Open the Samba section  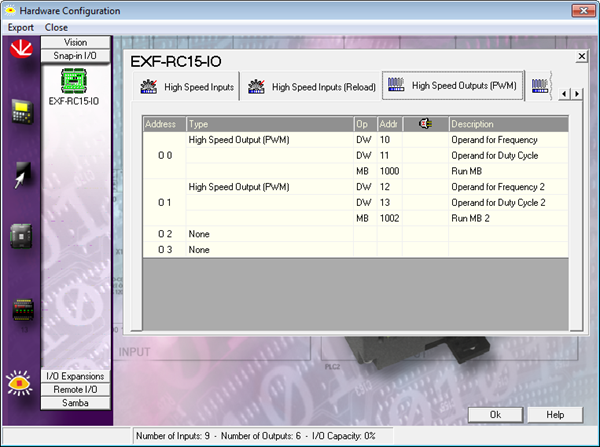pyautogui.click(x=75, y=402)
